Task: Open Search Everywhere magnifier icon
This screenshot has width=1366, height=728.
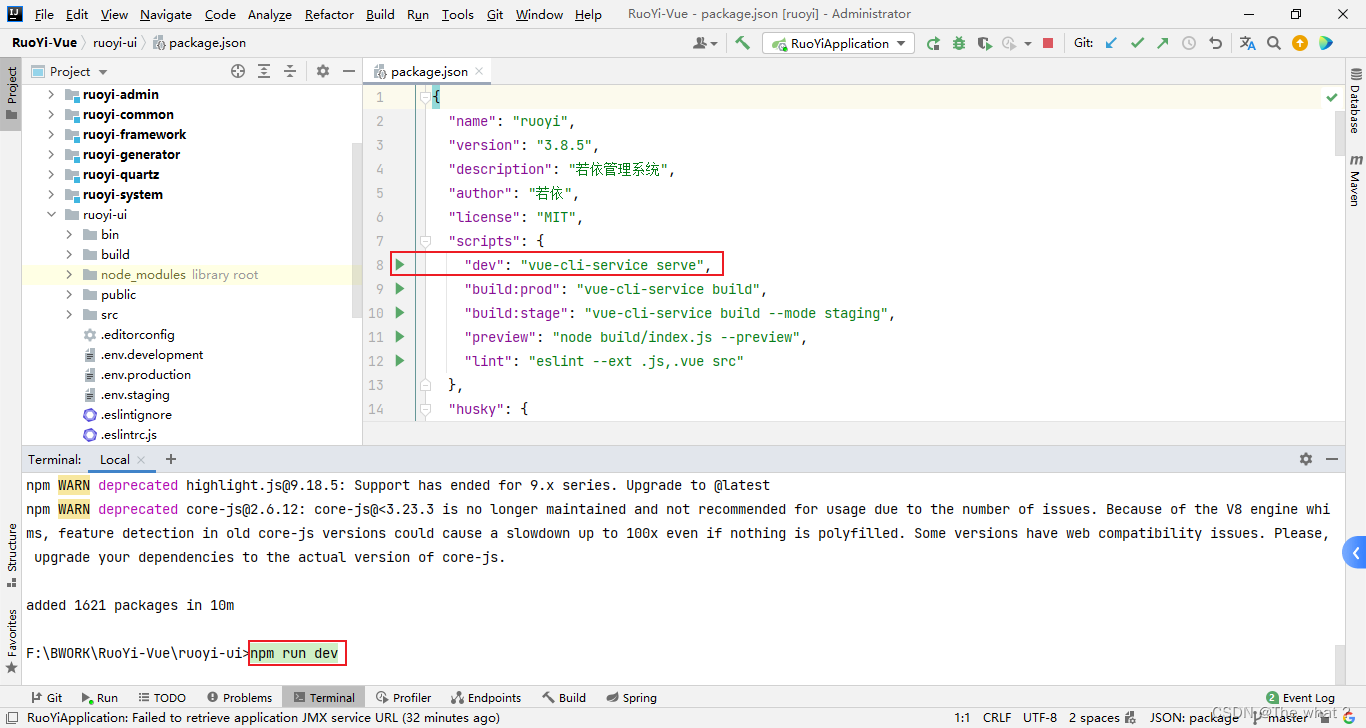Action: [x=1274, y=43]
